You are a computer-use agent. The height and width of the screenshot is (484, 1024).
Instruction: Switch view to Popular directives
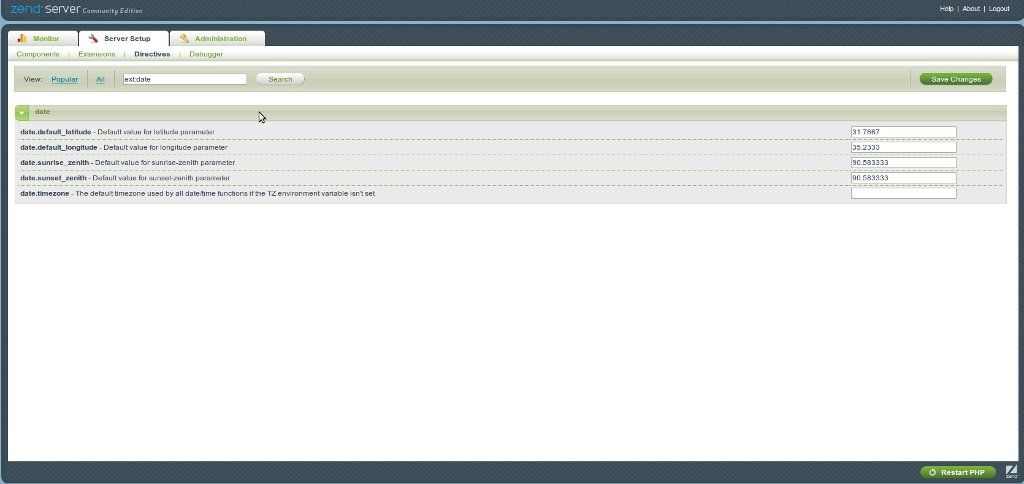[x=65, y=80]
